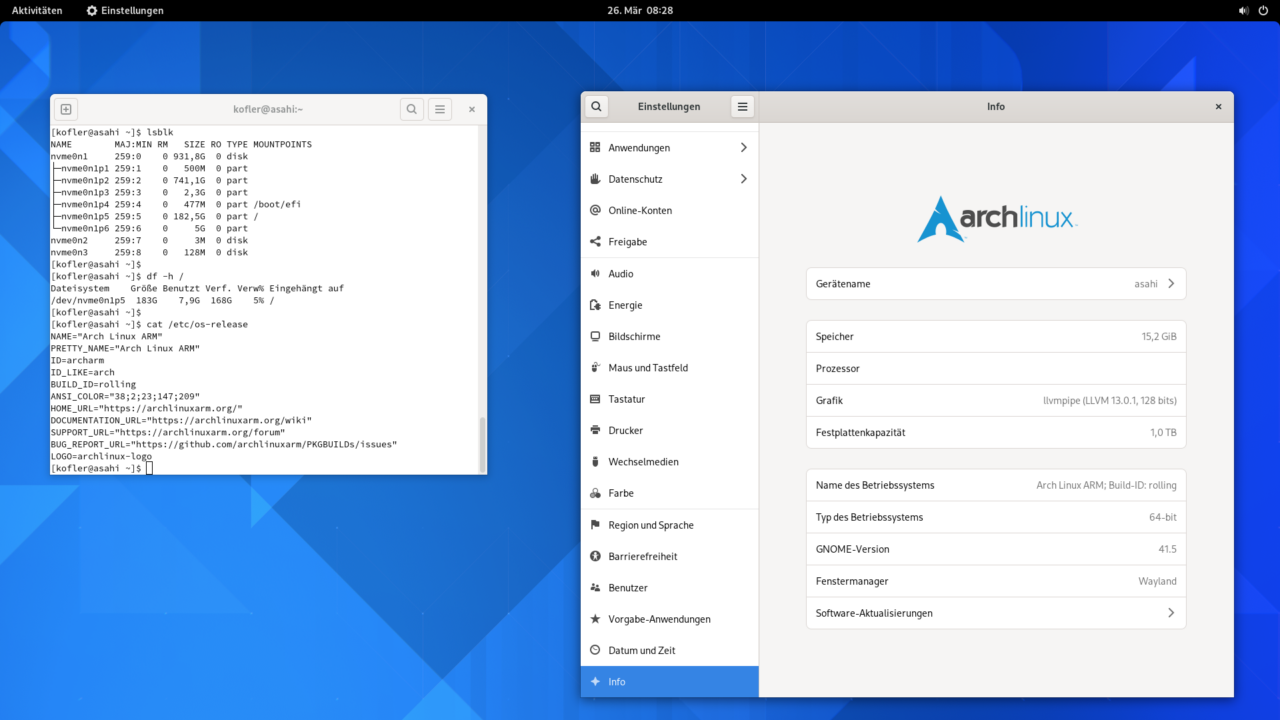This screenshot has height=720, width=1280.
Task: Select Datum und Zeit panel
Action: tap(669, 650)
